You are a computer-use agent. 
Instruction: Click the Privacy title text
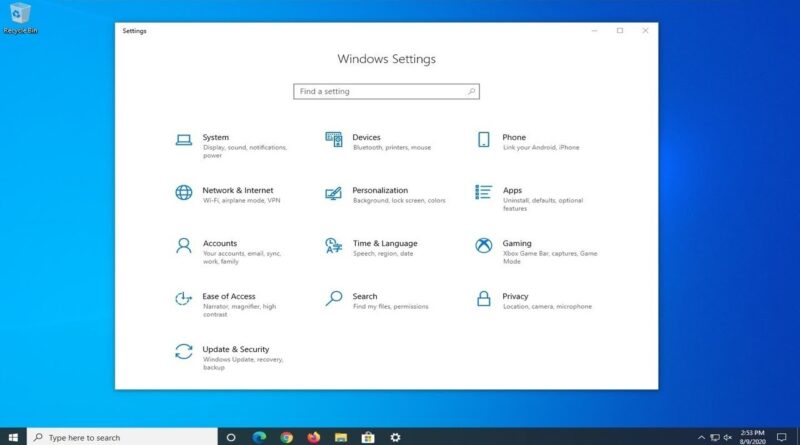tap(515, 296)
